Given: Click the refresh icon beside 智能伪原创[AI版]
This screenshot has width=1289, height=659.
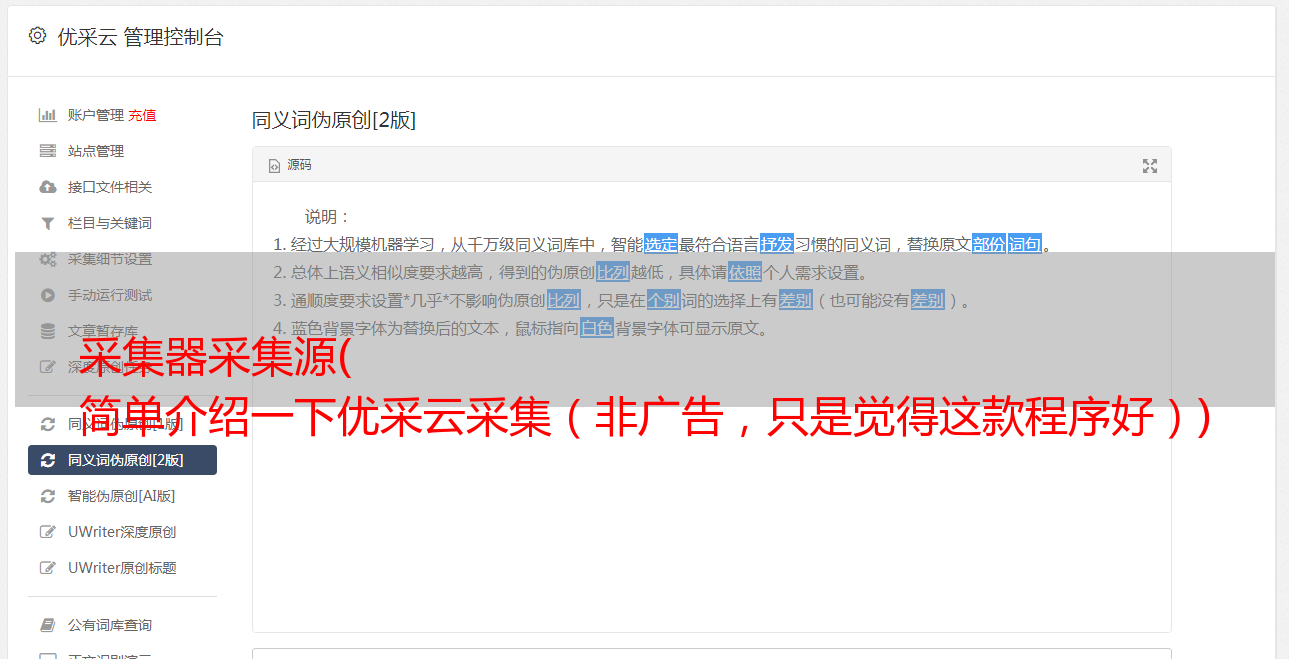Looking at the screenshot, I should tap(47, 496).
